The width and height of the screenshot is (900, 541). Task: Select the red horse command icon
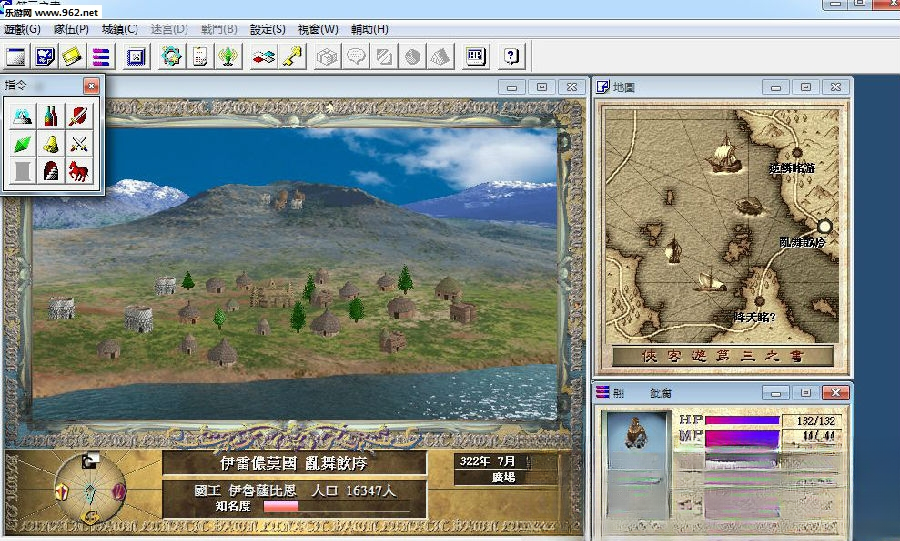(x=79, y=172)
